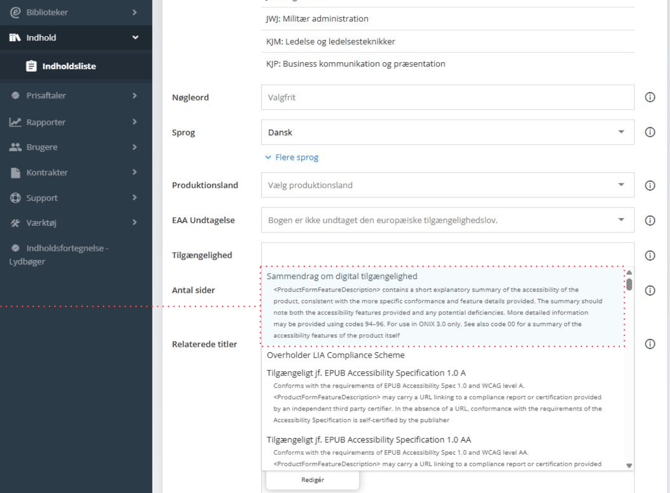Screen dimensions: 670x493
Task: Click subject KJM: Ledelse og ledelsesteknikker
Action: (447, 41)
